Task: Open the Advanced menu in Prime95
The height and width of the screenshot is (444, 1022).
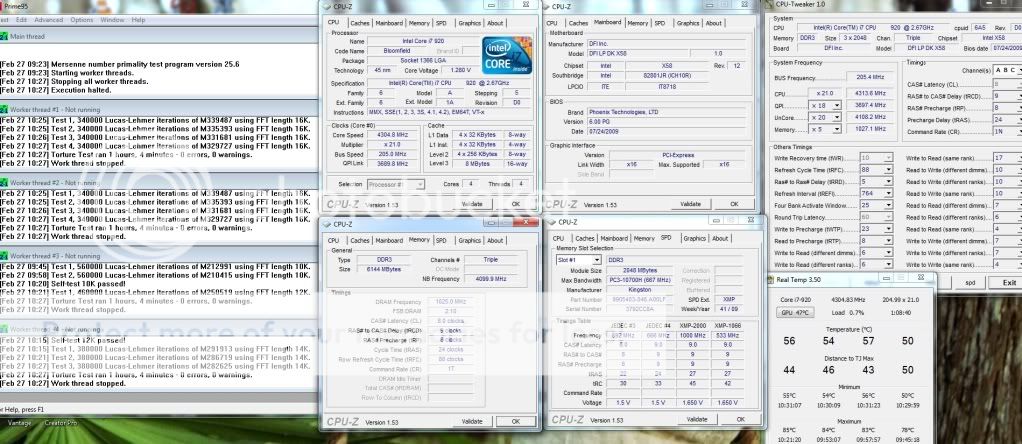Action: [48, 19]
